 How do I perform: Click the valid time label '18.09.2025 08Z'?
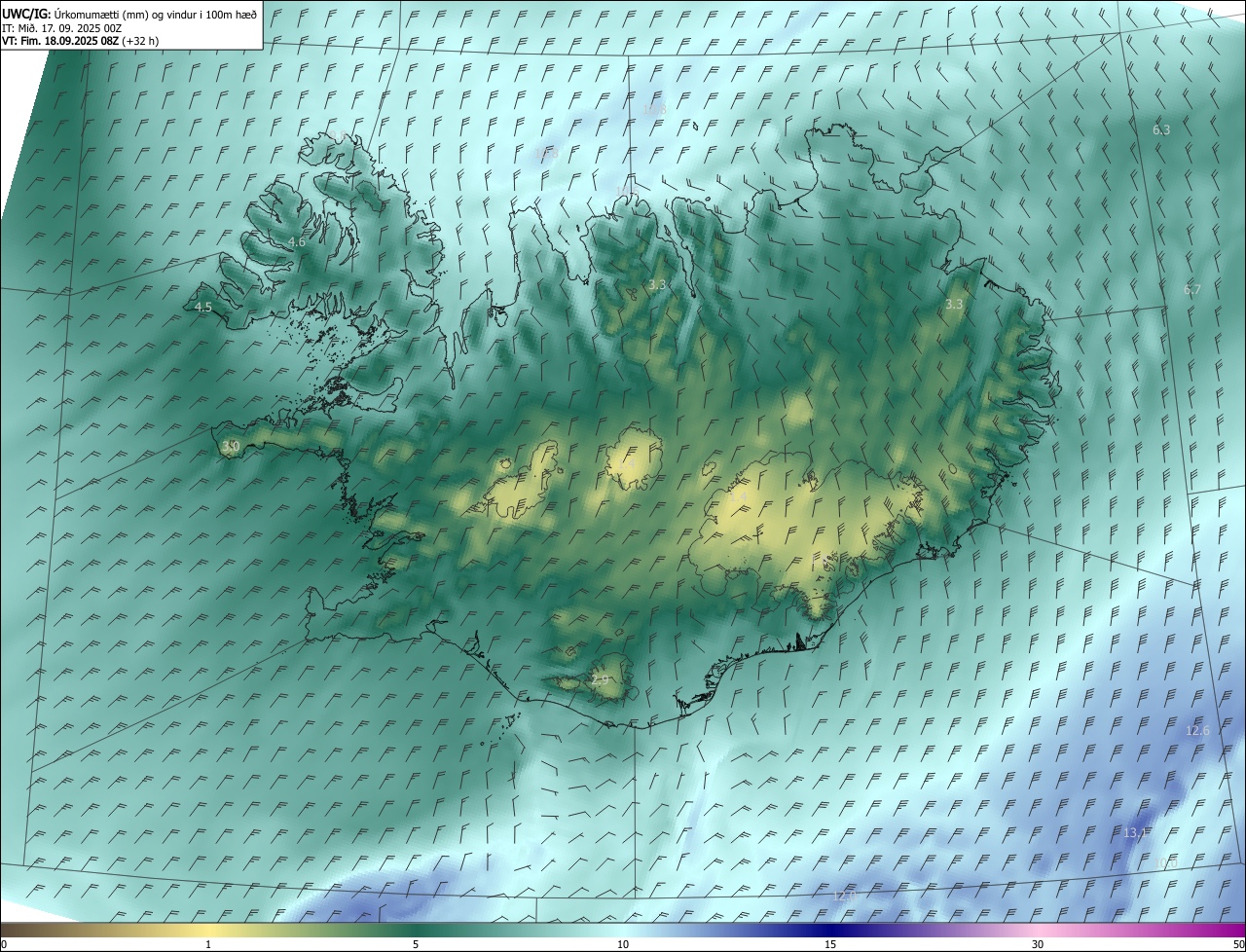[82, 41]
